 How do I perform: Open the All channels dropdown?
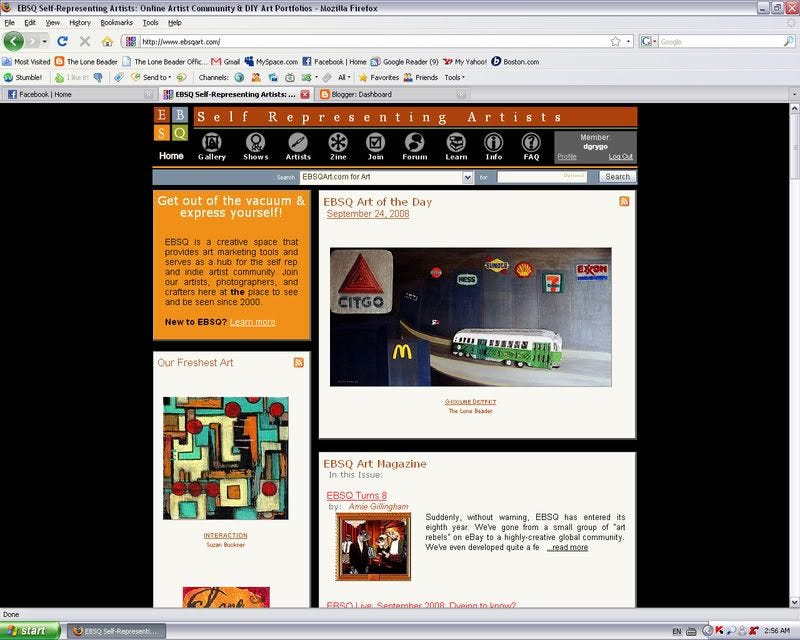coord(344,78)
